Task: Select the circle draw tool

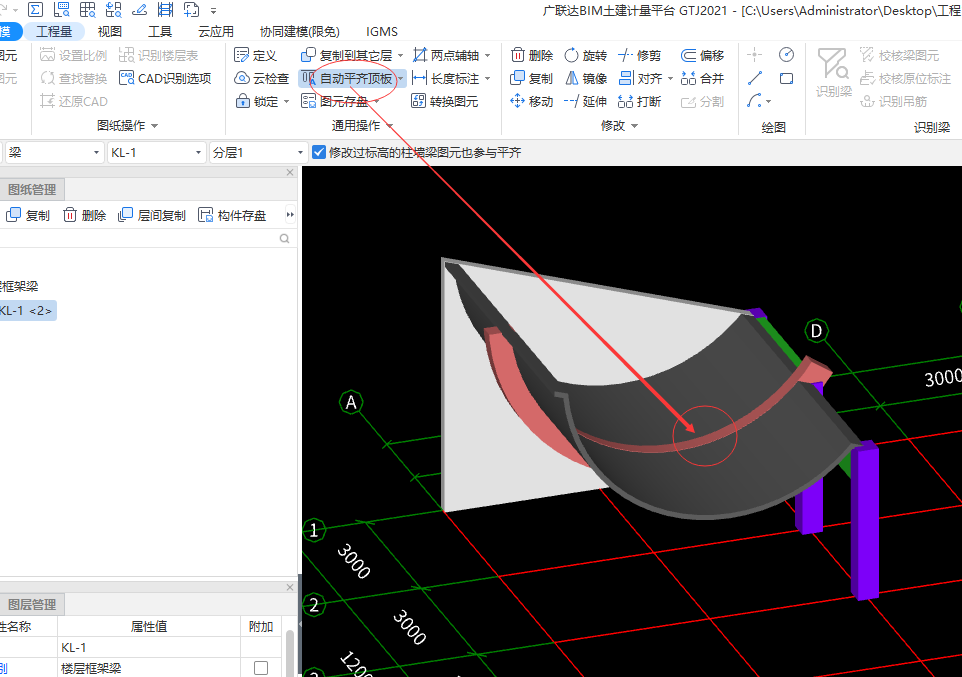Action: [x=787, y=55]
